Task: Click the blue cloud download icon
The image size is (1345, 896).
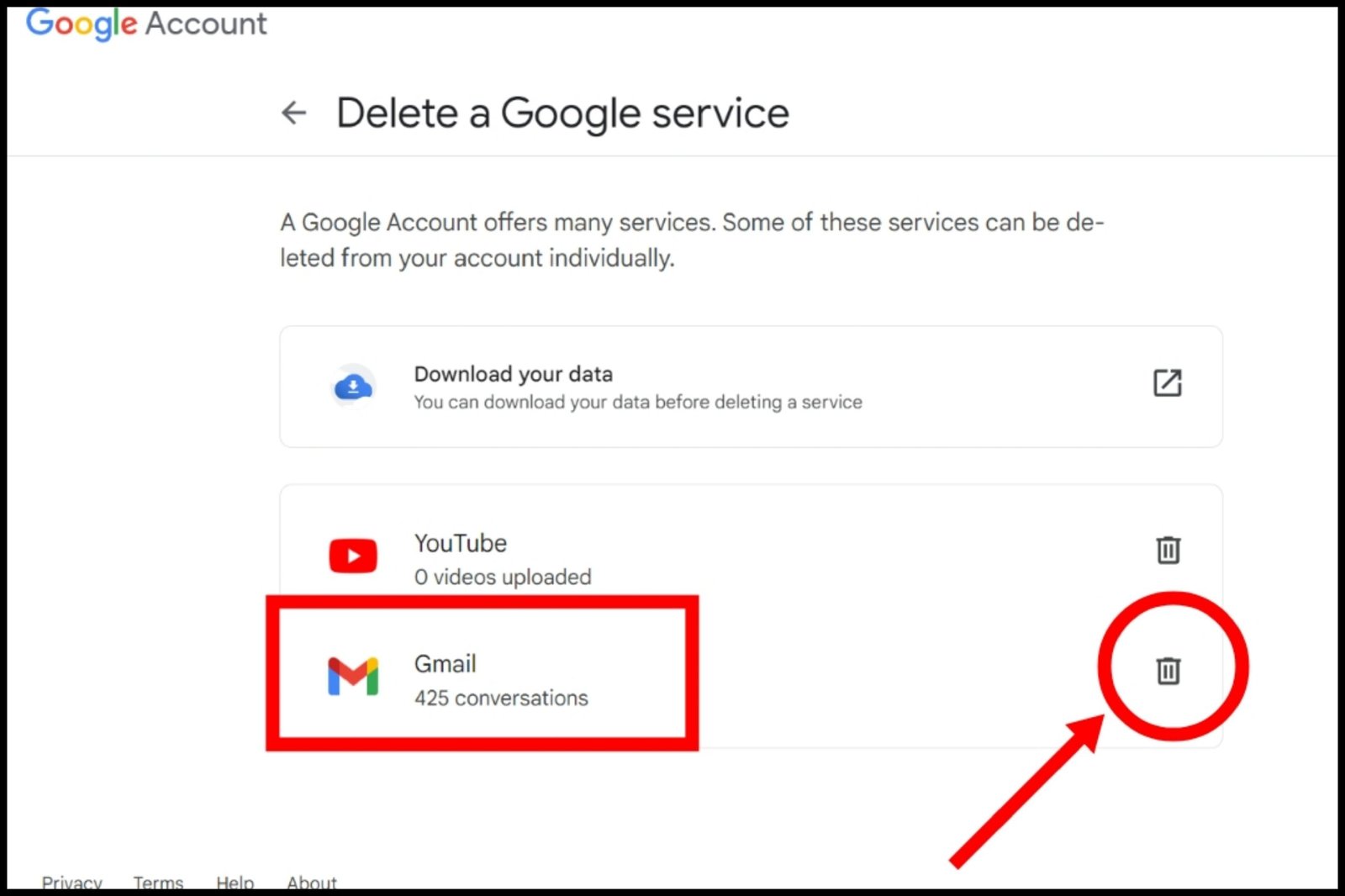Action: [x=354, y=387]
